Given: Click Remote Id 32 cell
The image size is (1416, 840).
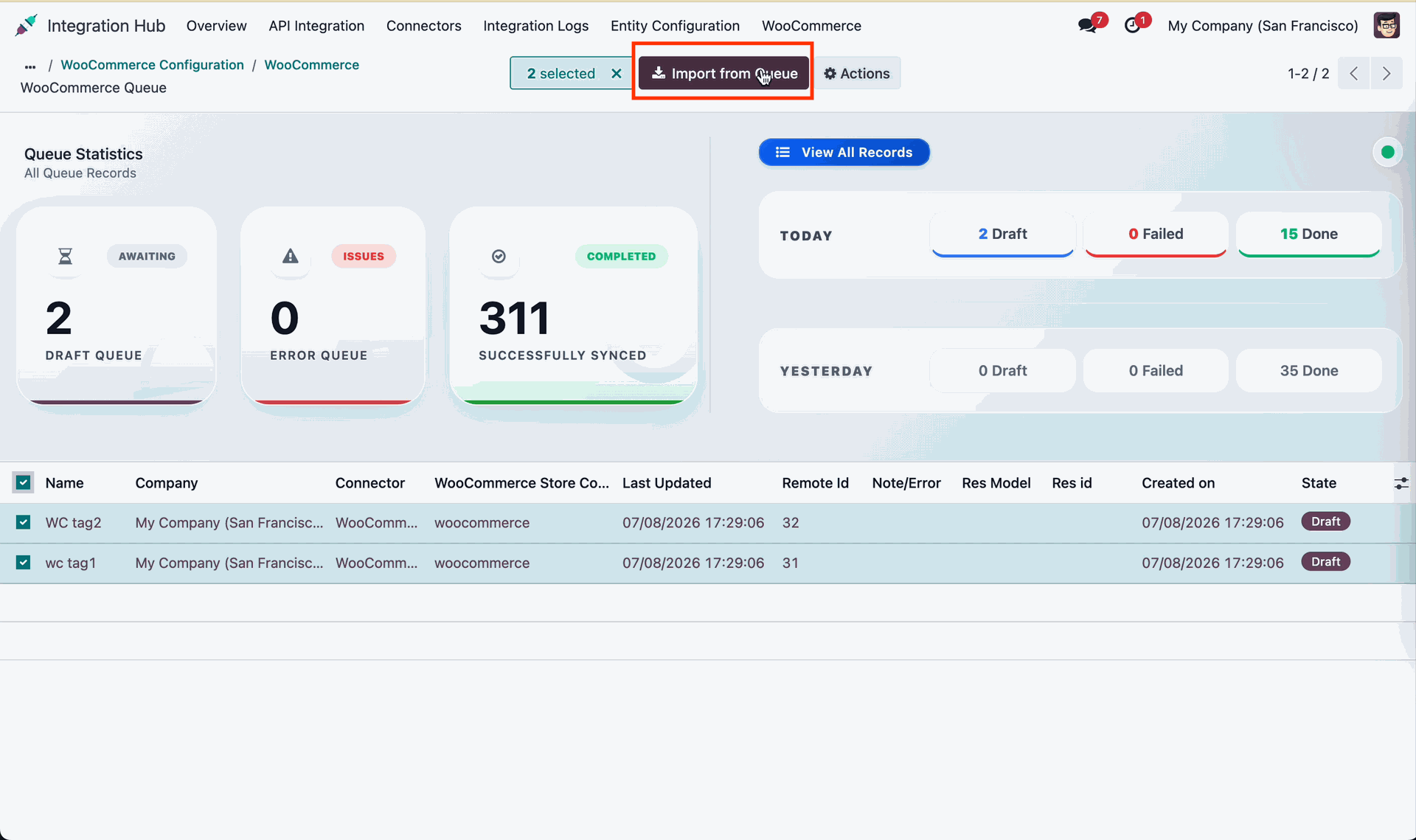Looking at the screenshot, I should [790, 523].
